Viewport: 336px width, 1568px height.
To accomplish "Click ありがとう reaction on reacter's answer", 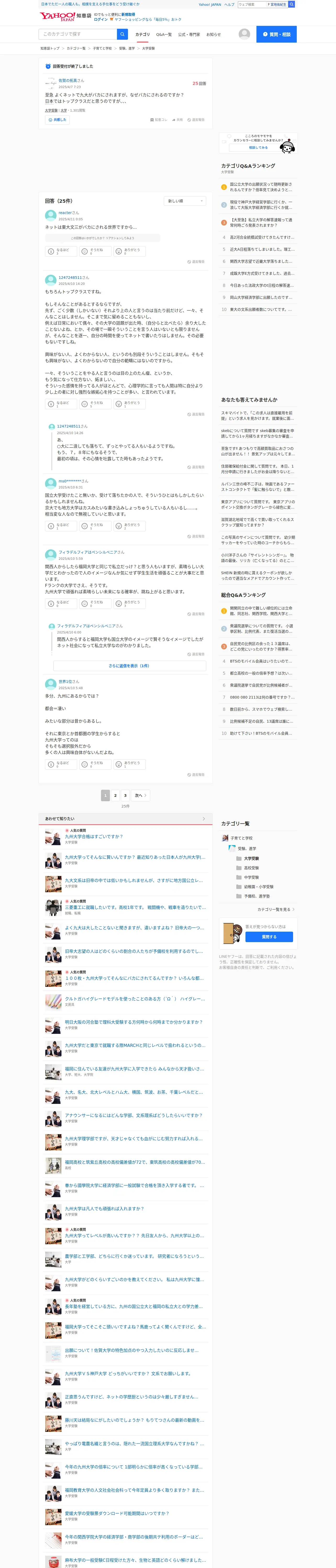I will (129, 251).
